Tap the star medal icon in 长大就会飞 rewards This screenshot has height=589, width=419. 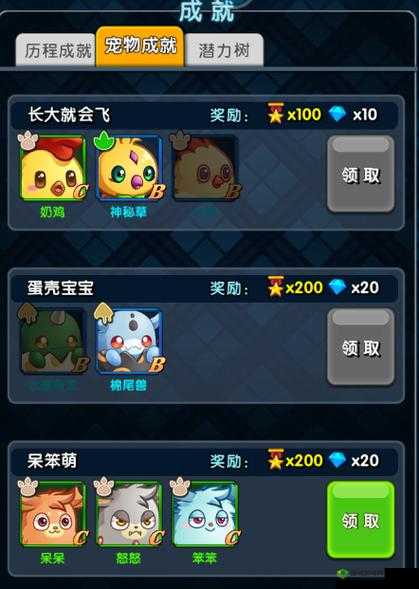[275, 114]
